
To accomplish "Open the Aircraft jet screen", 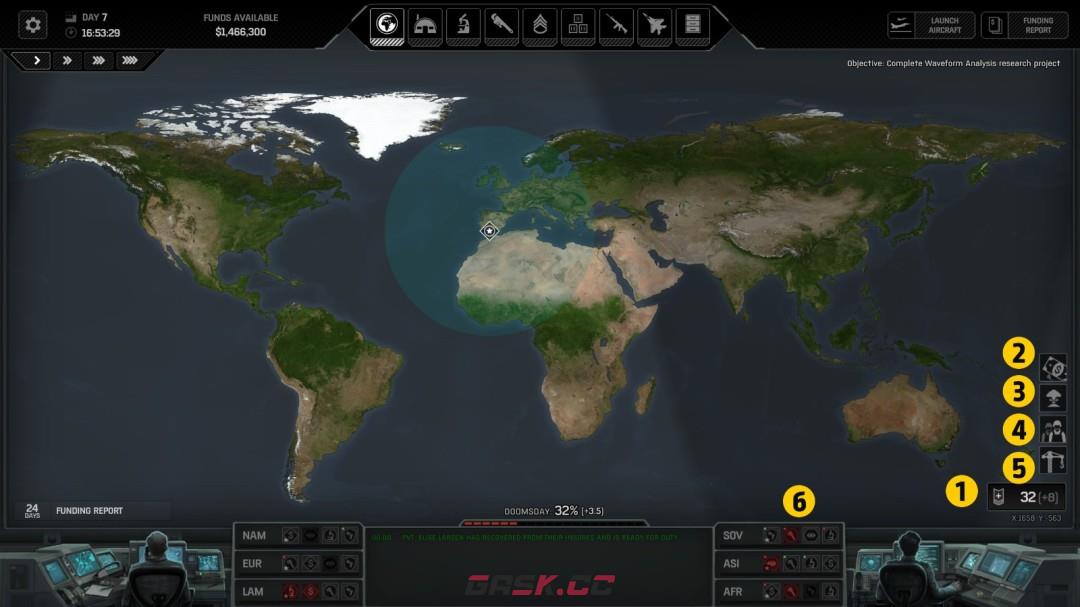I will (x=653, y=25).
